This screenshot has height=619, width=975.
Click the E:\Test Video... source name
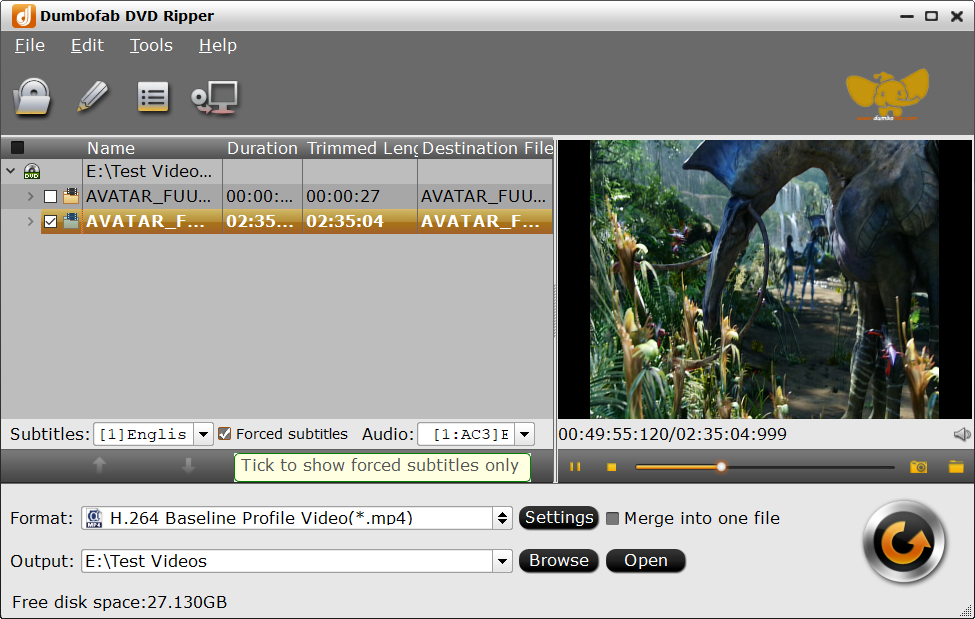149,171
